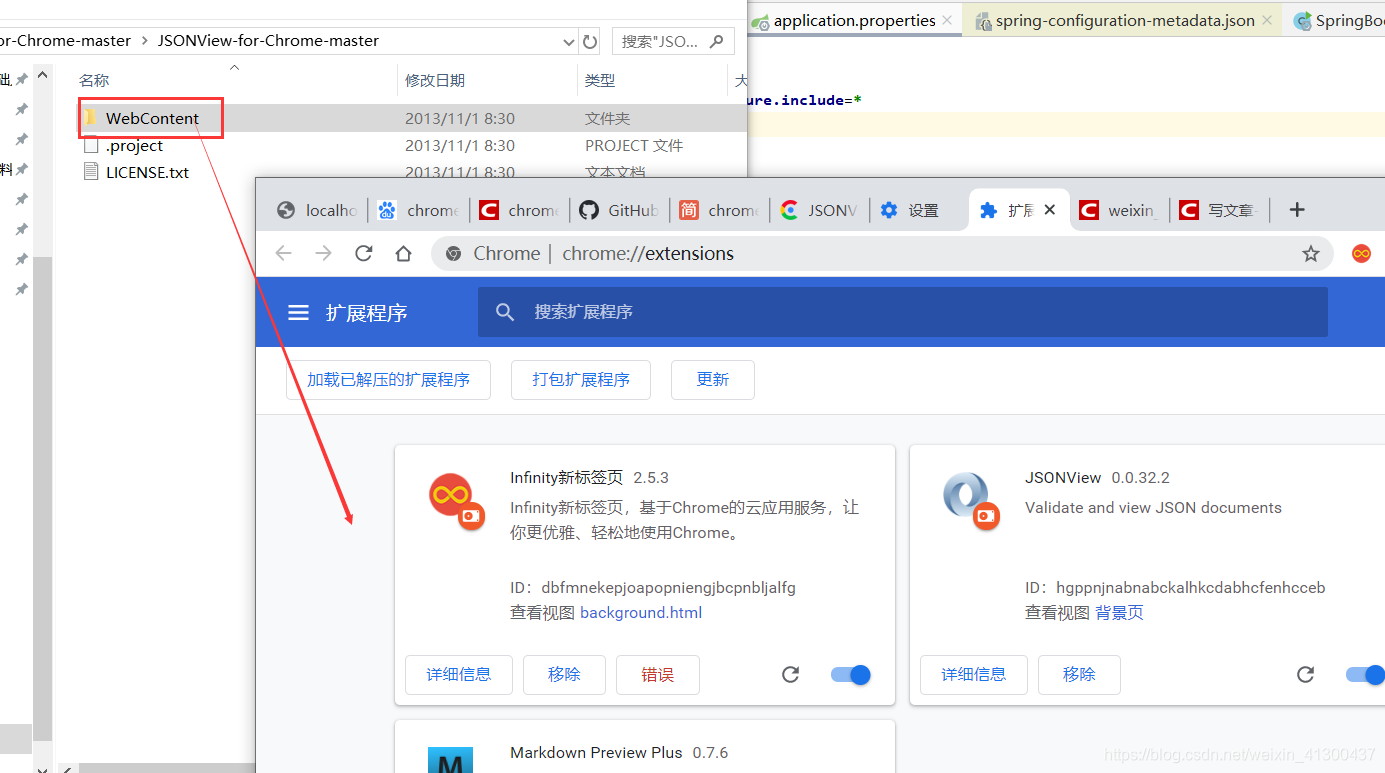Switch to the weixin_ tab
1385x773 pixels.
(1120, 210)
